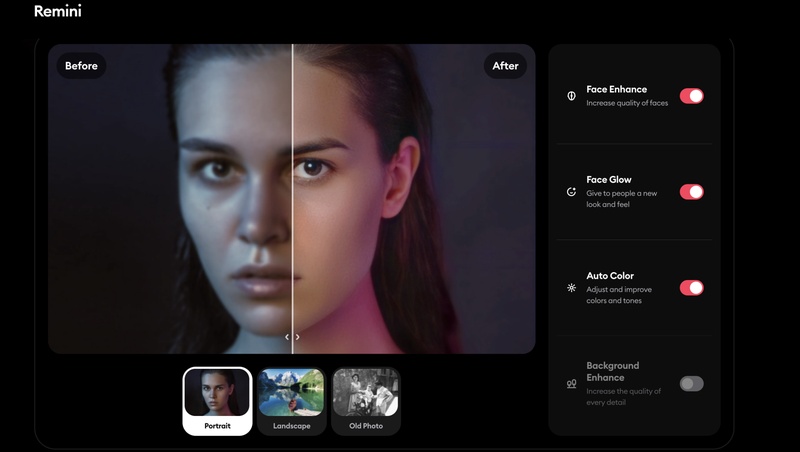The height and width of the screenshot is (452, 800).
Task: Turn off the Face Glow switch
Action: pyautogui.click(x=691, y=192)
